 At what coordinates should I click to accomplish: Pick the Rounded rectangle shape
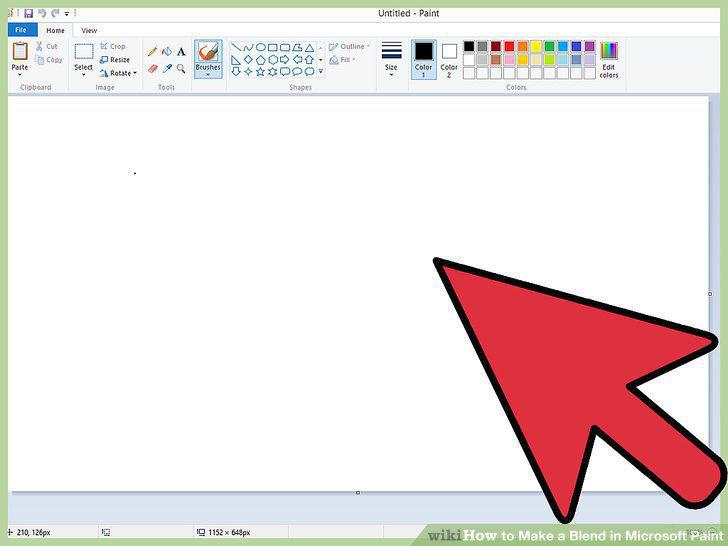pos(285,47)
